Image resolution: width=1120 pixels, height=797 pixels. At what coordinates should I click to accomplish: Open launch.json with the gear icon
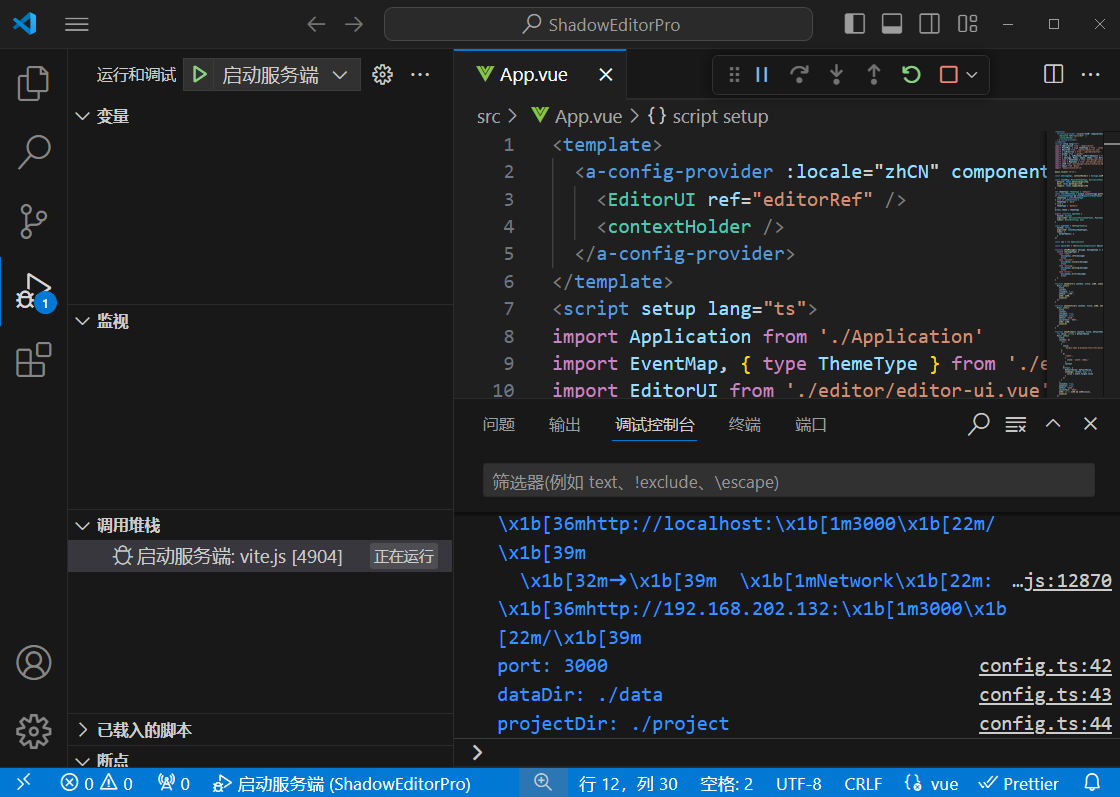[x=381, y=75]
